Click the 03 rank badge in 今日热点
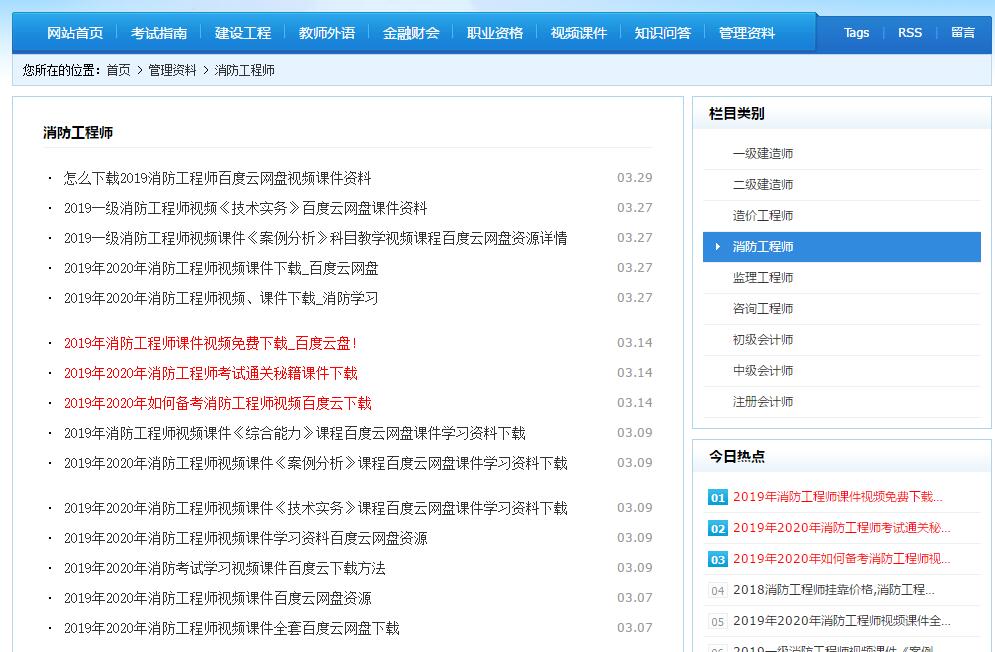The image size is (995, 652). (718, 560)
